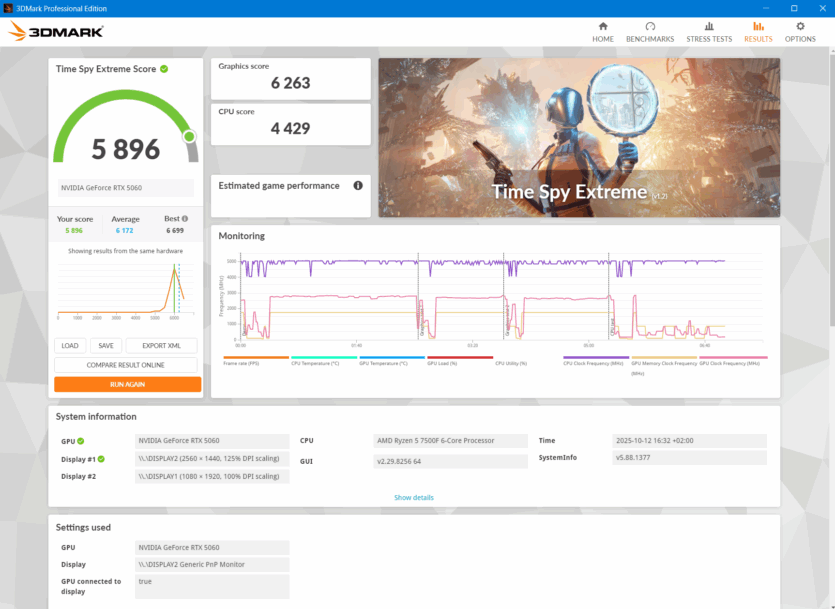Open Stress Tests from the top navigation
This screenshot has height=609, width=835.
pyautogui.click(x=708, y=26)
